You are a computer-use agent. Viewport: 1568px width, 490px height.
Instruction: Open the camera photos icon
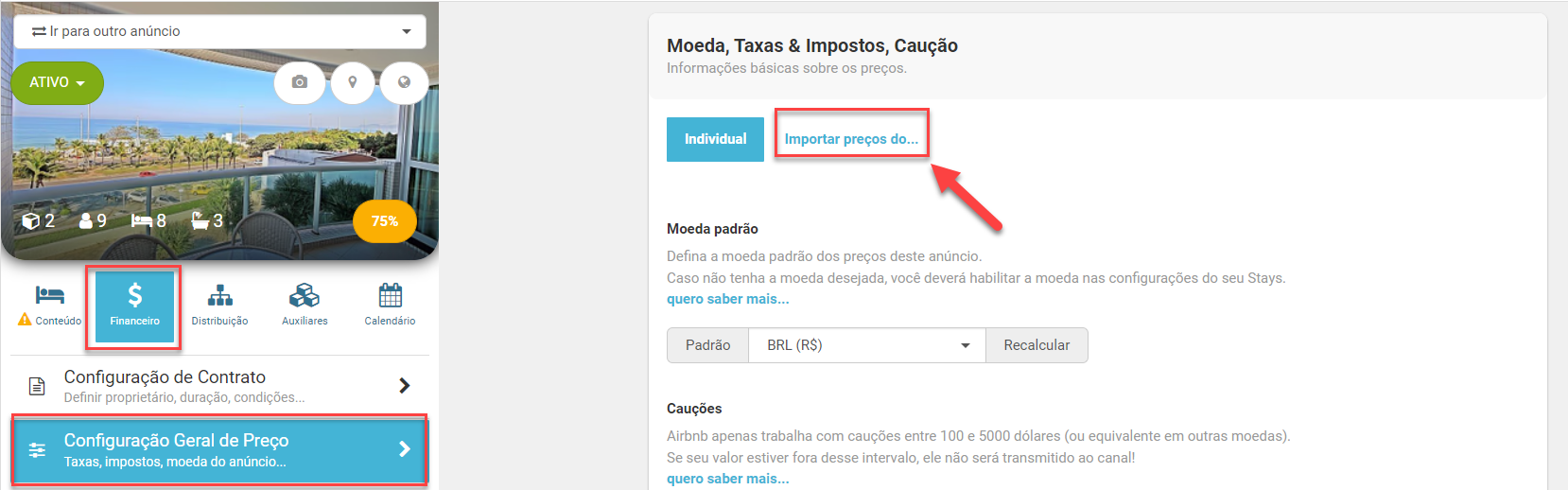coord(300,83)
